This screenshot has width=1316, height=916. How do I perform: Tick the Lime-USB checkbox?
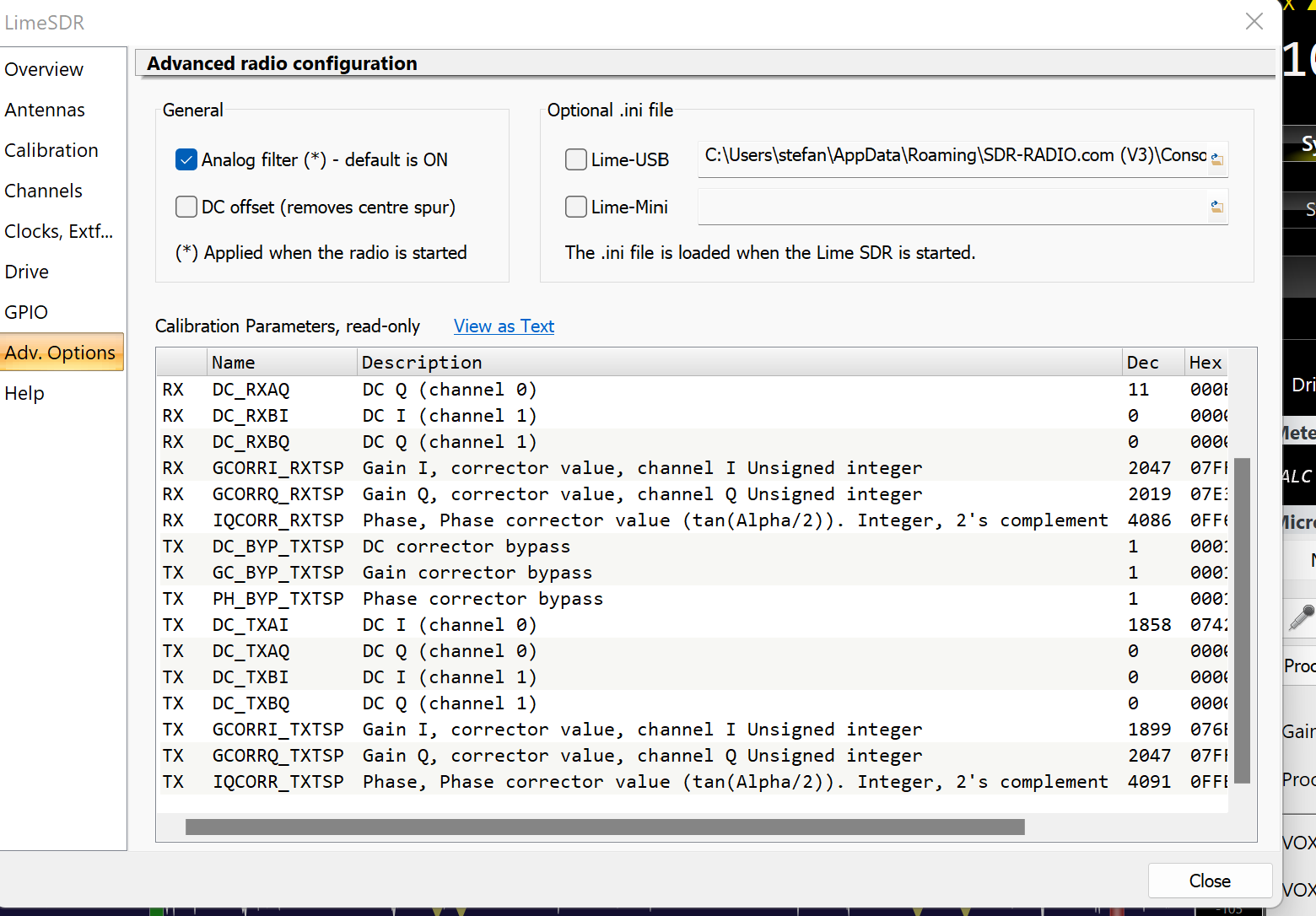coord(576,159)
